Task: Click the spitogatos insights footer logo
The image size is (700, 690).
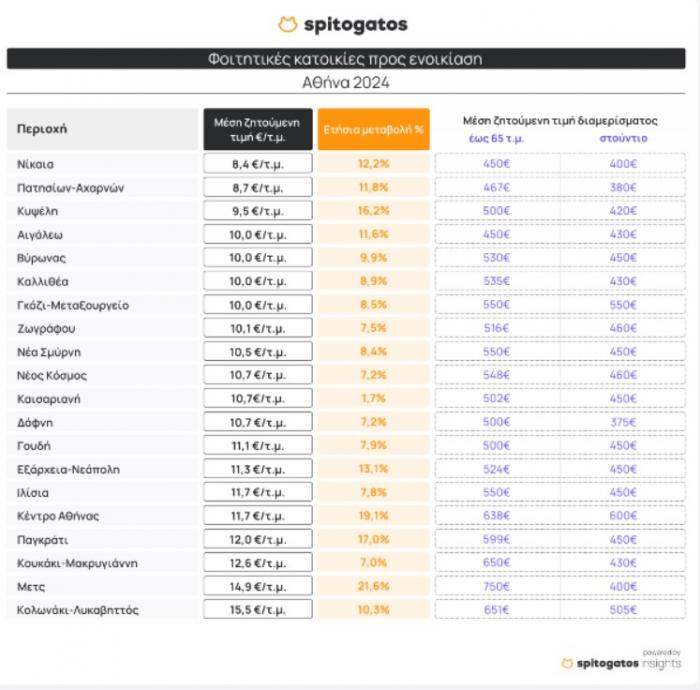Action: click(621, 663)
